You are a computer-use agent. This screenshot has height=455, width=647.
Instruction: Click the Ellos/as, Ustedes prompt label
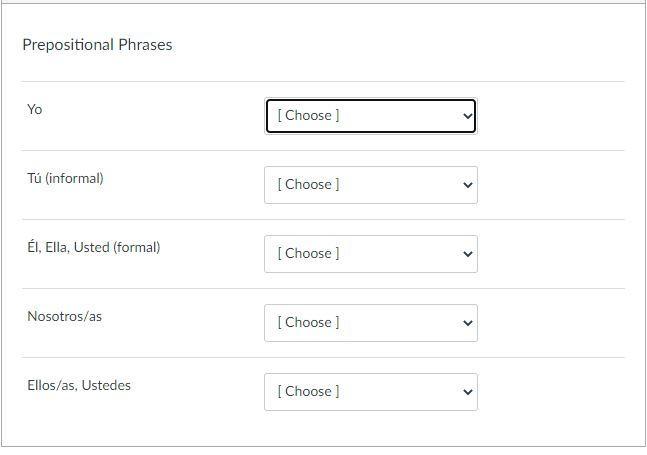pyautogui.click(x=79, y=385)
